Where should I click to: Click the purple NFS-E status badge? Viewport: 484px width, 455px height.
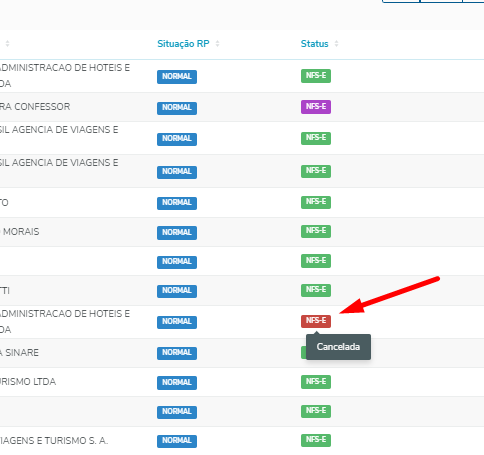(316, 107)
